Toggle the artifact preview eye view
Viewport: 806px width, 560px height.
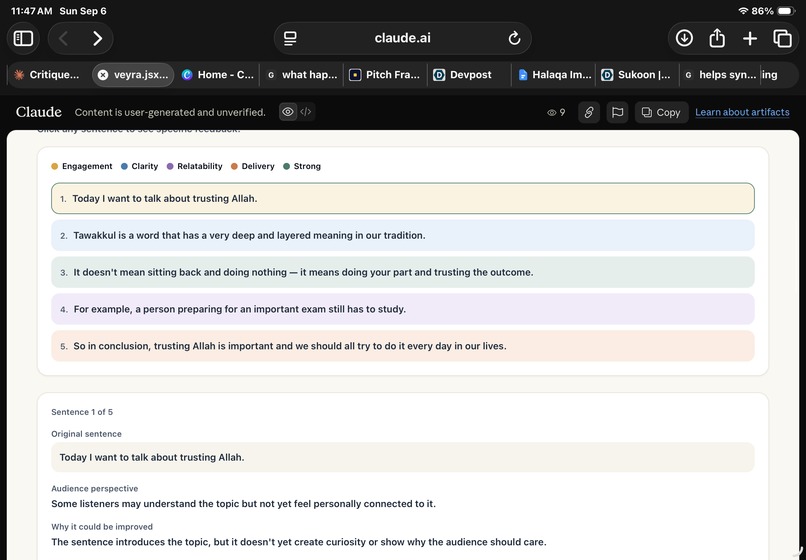pyautogui.click(x=288, y=112)
